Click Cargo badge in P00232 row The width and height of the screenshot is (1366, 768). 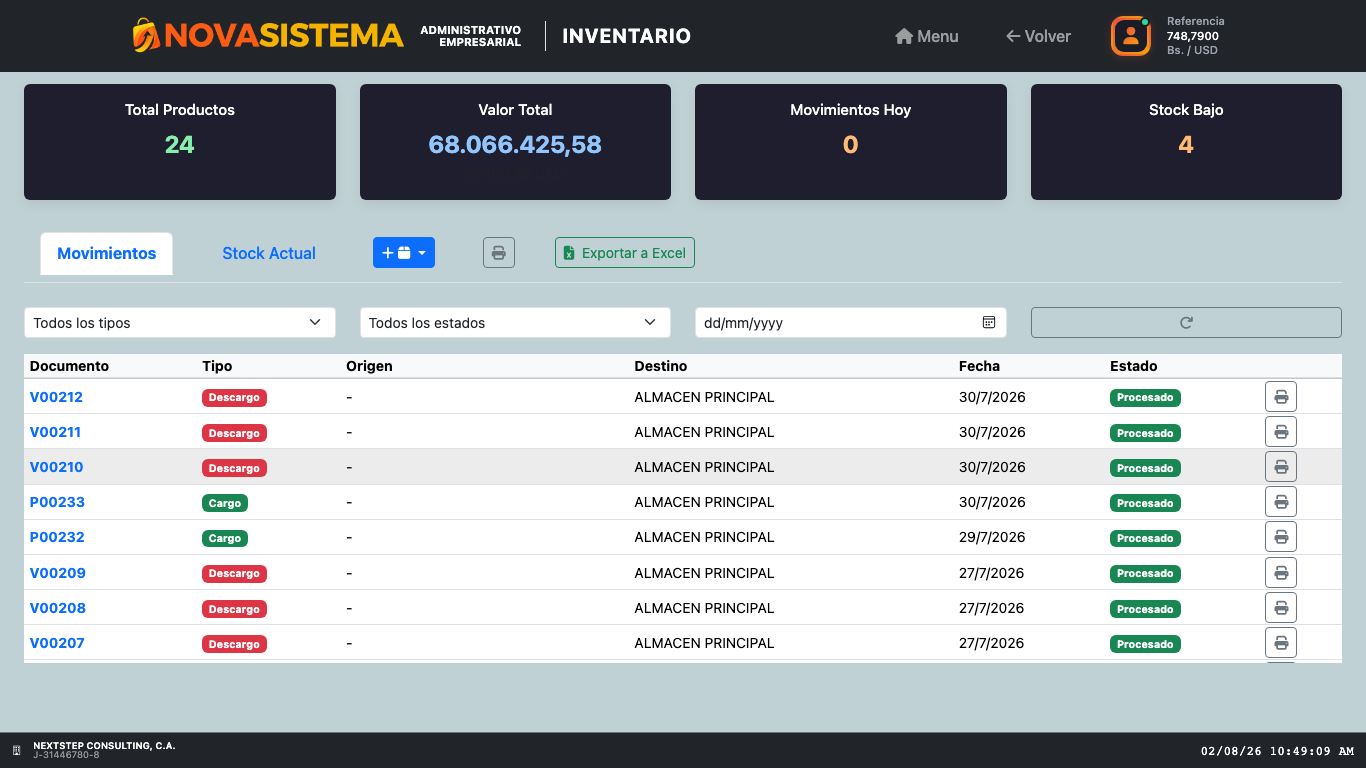[225, 538]
